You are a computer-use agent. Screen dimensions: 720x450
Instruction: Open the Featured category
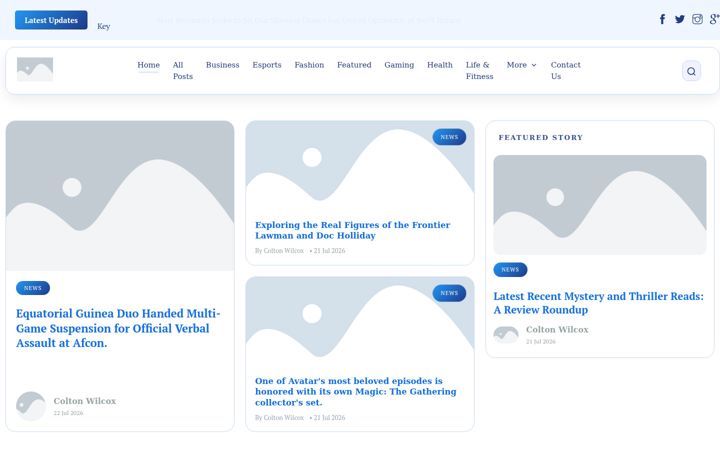(354, 65)
